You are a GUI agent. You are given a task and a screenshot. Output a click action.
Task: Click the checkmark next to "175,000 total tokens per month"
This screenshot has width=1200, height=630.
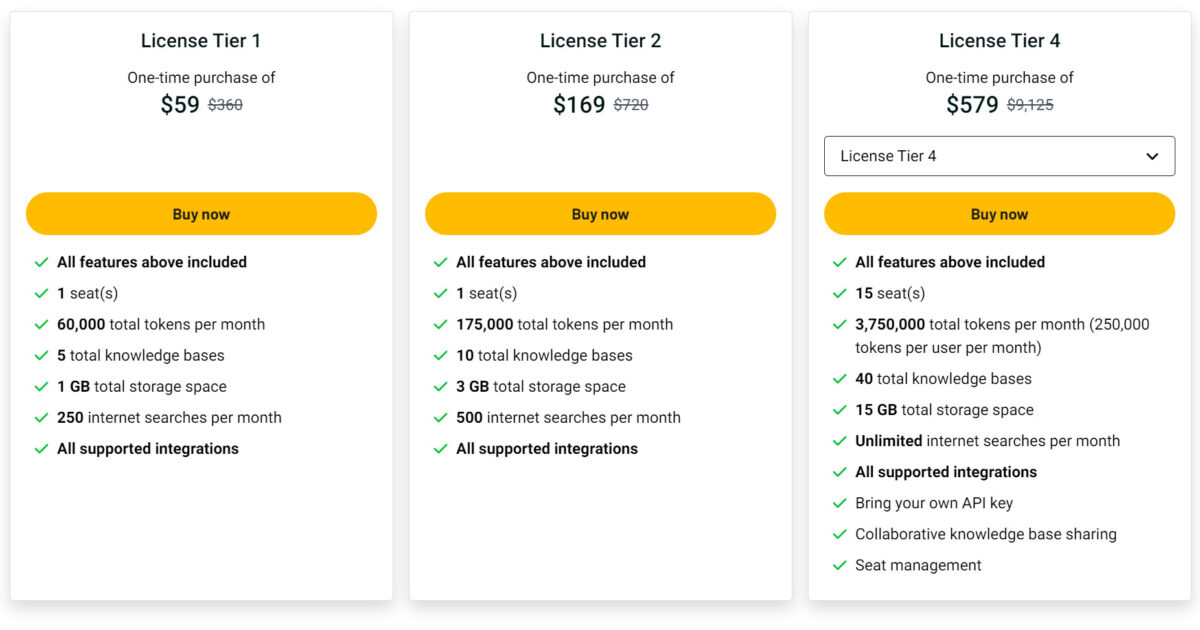click(x=441, y=324)
